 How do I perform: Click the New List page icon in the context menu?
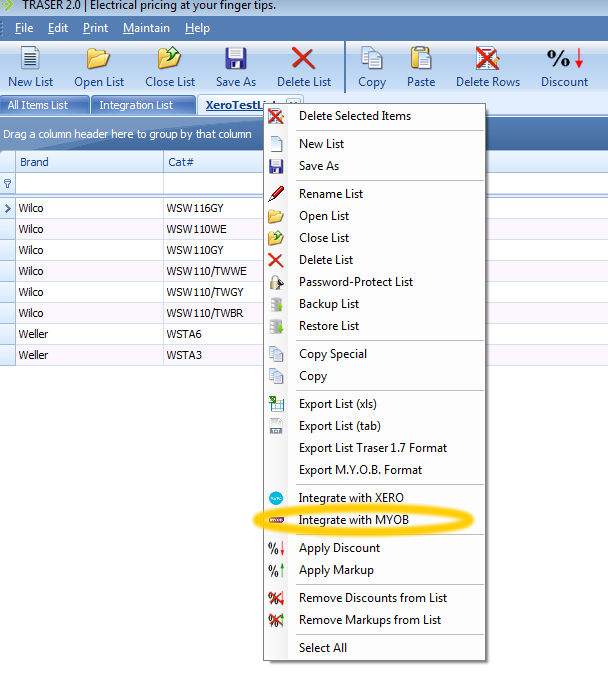276,144
